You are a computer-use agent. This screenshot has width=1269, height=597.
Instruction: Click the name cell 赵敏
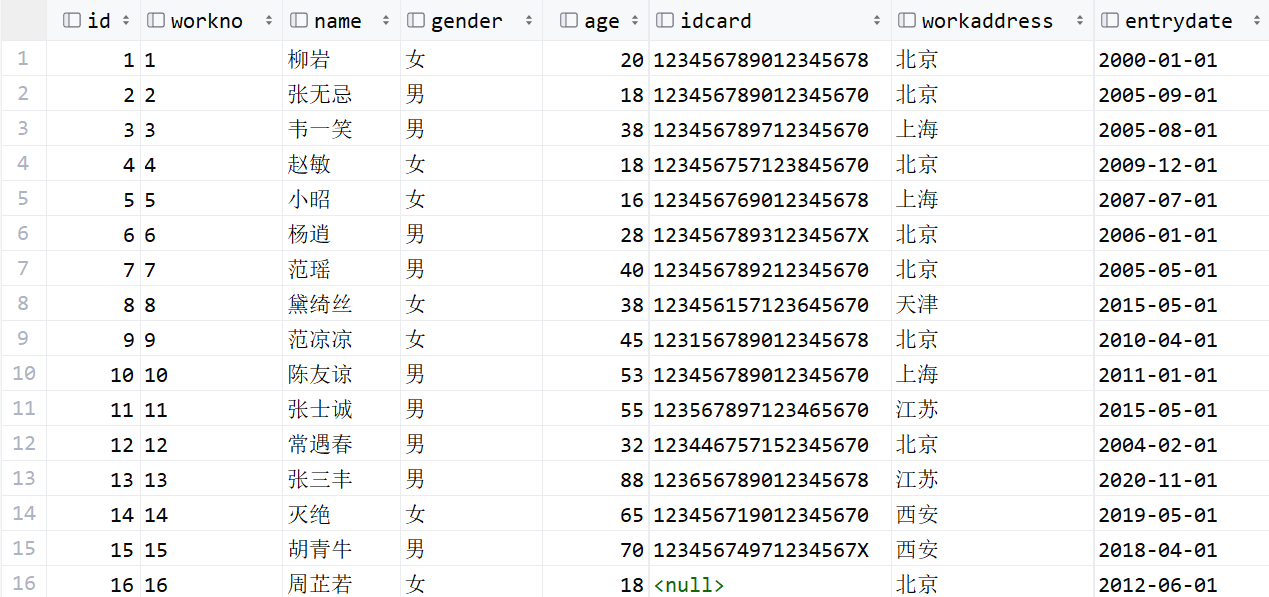(309, 165)
